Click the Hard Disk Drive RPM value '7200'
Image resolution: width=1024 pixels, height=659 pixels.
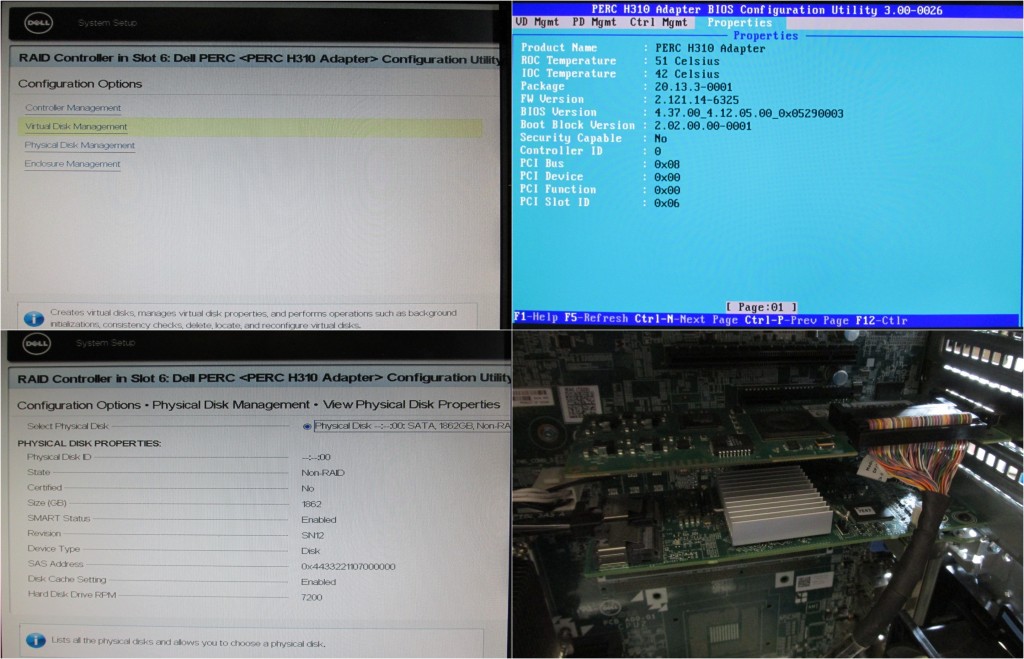click(312, 598)
